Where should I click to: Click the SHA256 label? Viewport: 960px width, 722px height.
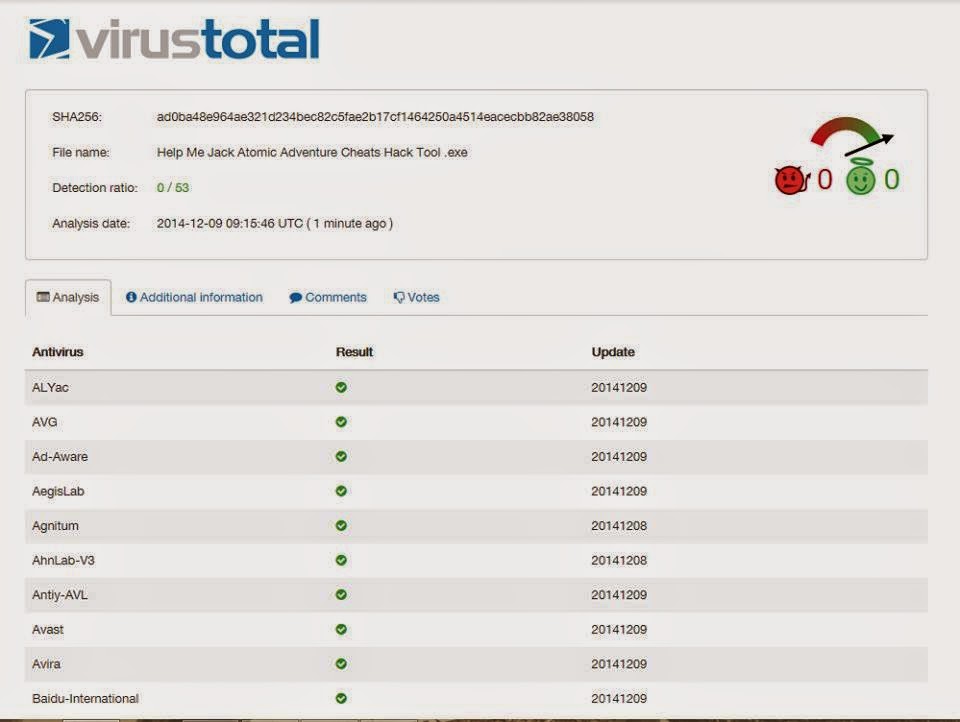77,117
